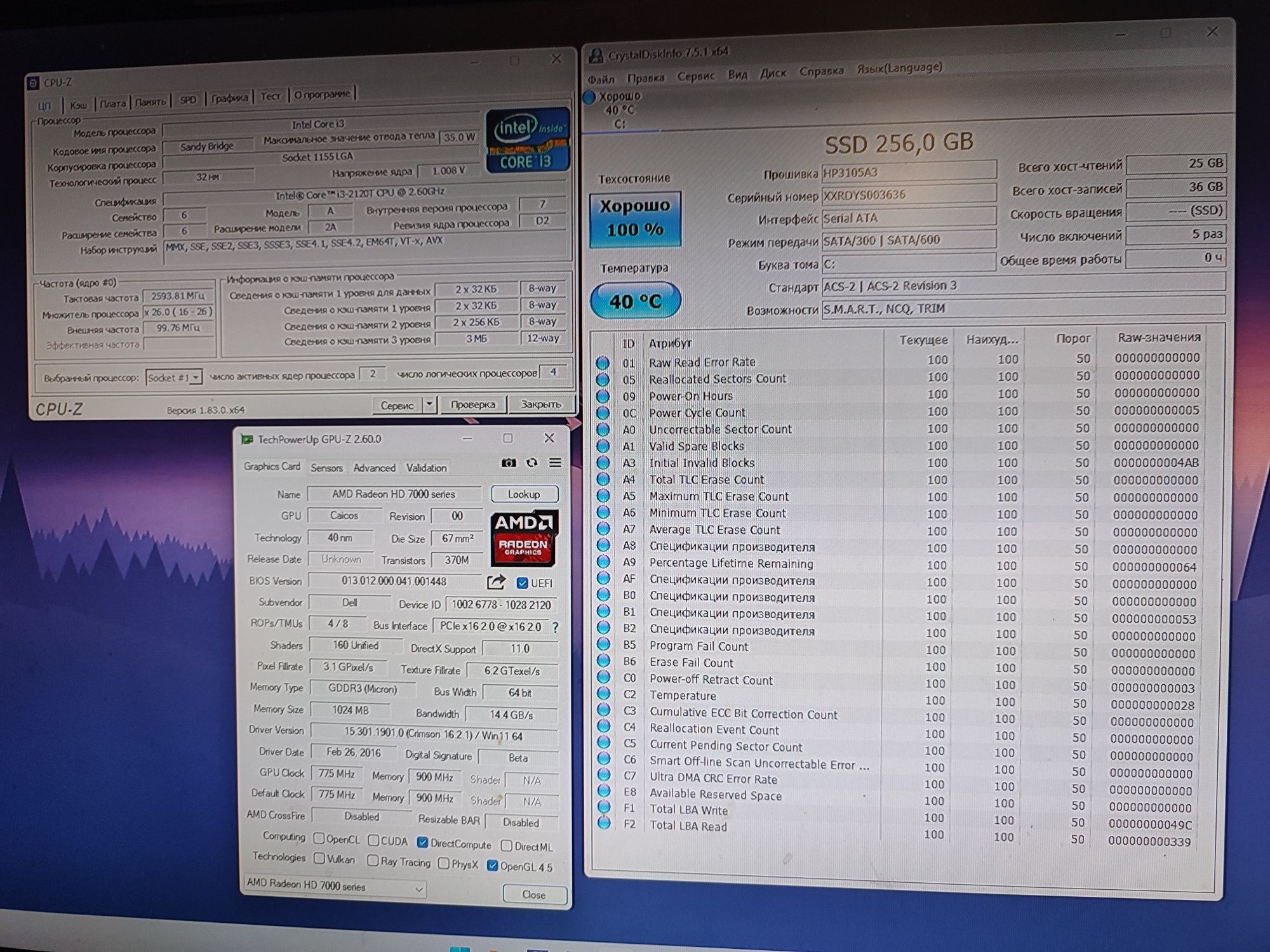
Task: Click the BIOS export share icon in GPU-Z
Action: point(496,582)
